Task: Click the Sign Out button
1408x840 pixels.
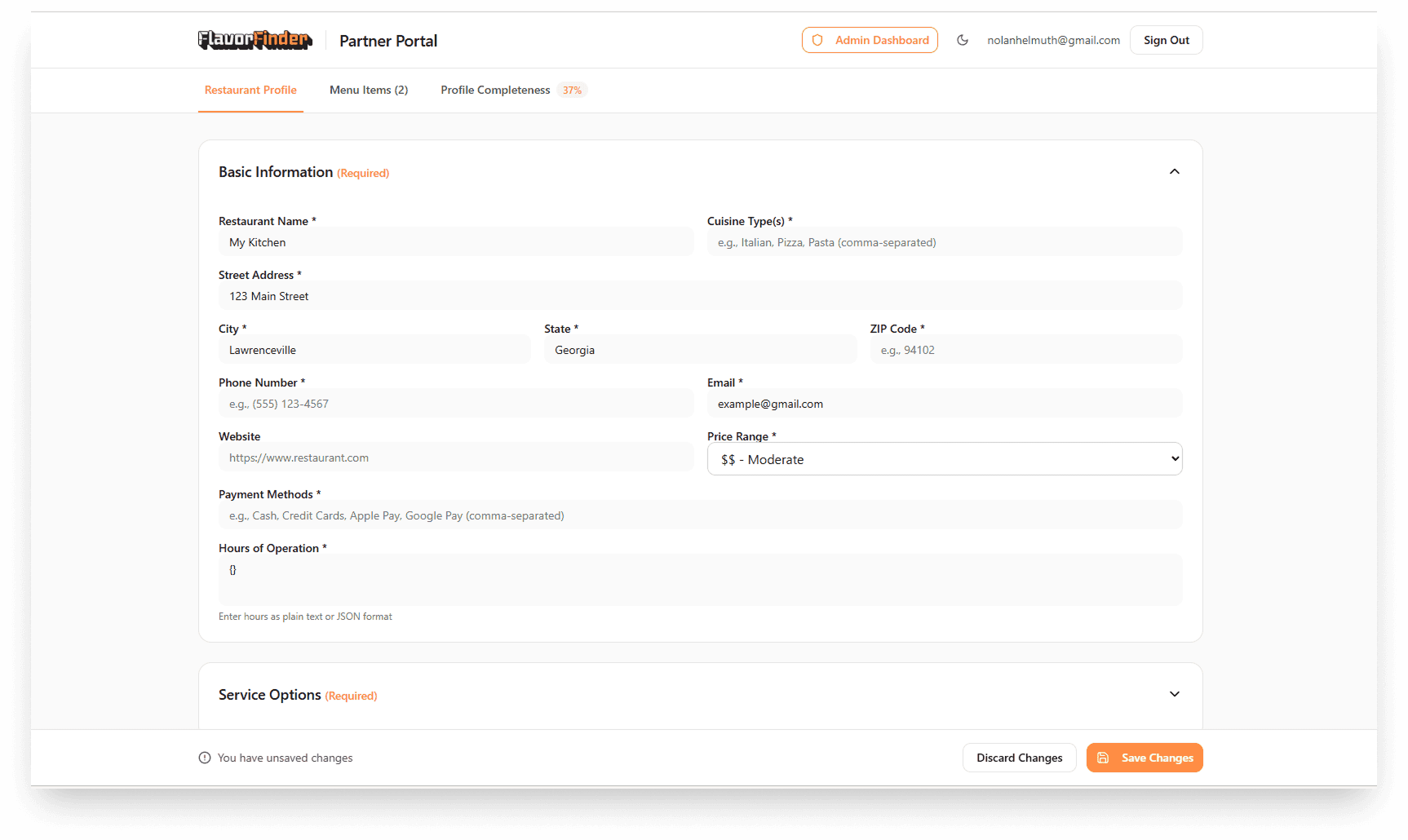Action: point(1166,40)
